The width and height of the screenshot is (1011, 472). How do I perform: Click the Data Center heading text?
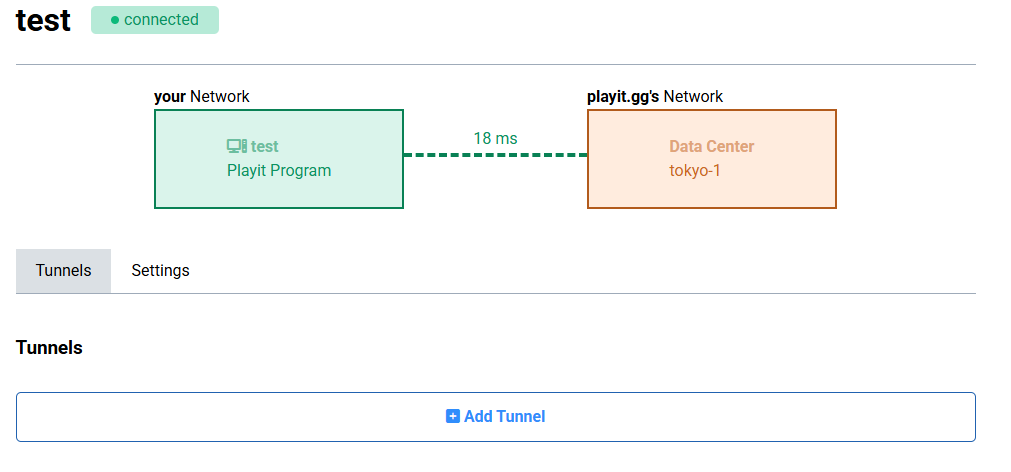tap(712, 146)
